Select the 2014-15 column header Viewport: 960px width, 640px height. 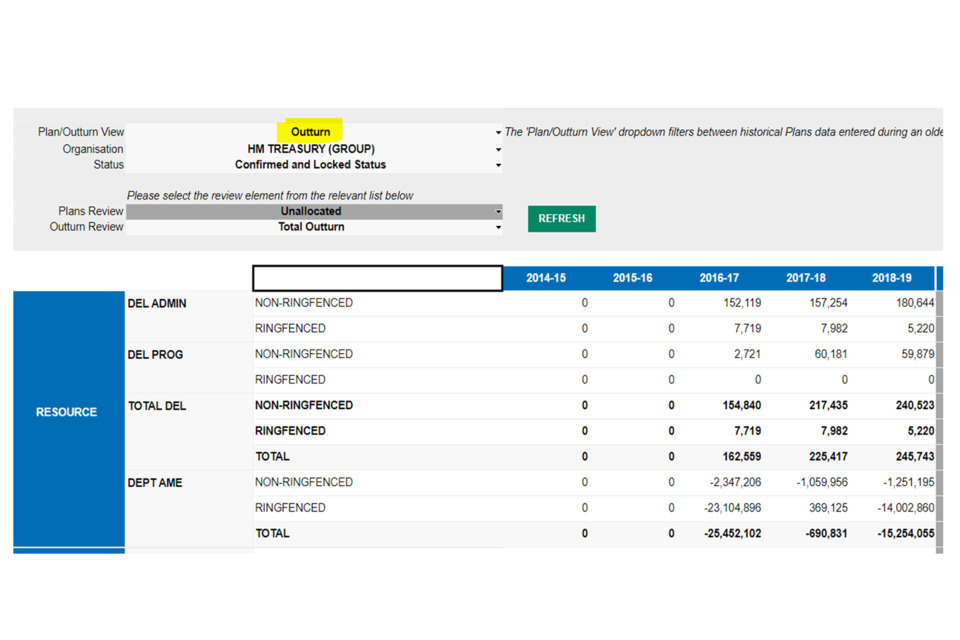point(546,278)
